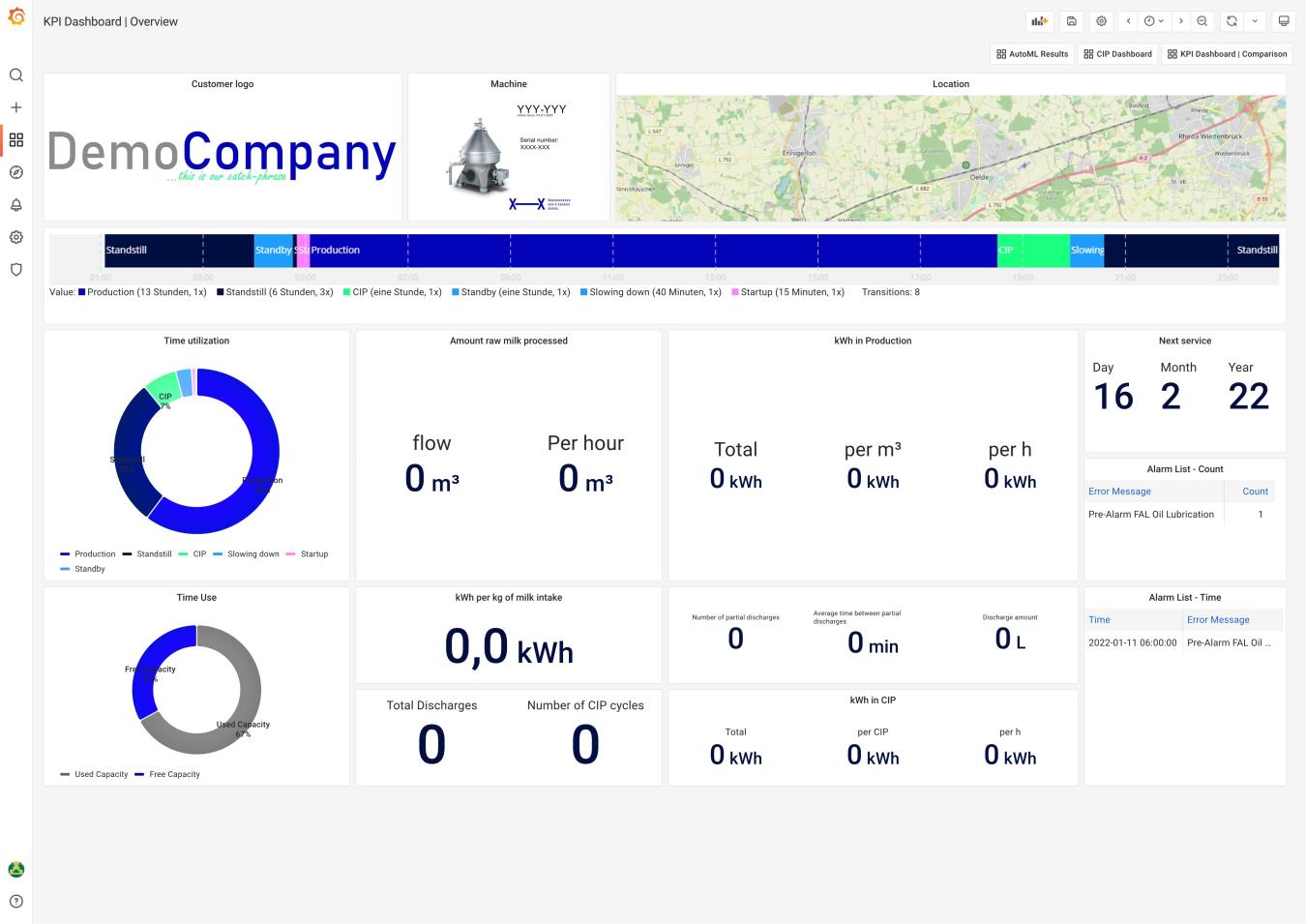Click the create plus icon in sidebar

coord(15,107)
